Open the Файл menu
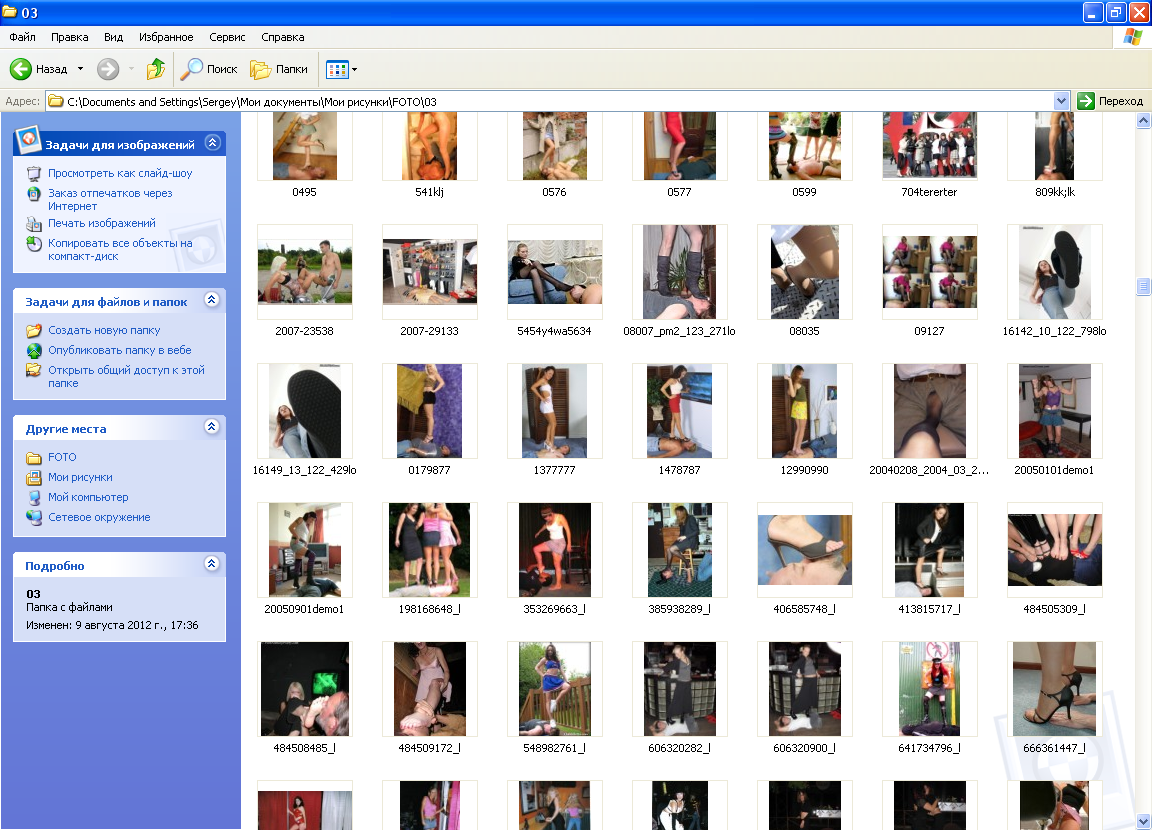The height and width of the screenshot is (830, 1152). point(23,37)
